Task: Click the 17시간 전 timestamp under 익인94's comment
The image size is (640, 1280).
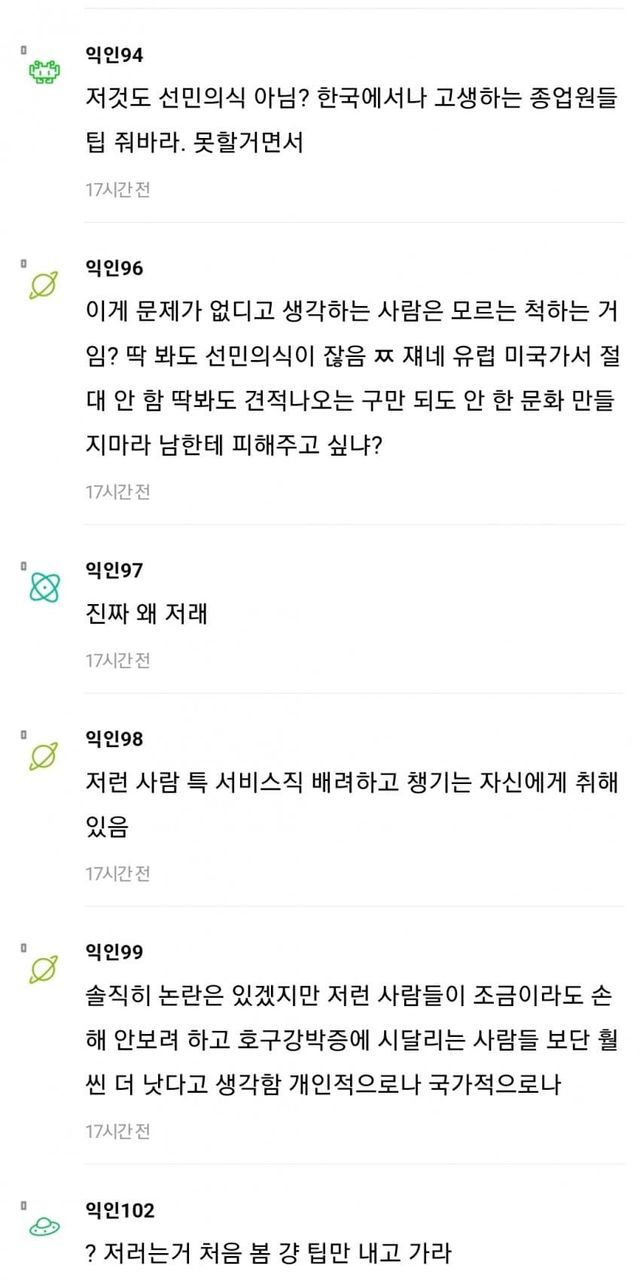Action: coord(117,189)
